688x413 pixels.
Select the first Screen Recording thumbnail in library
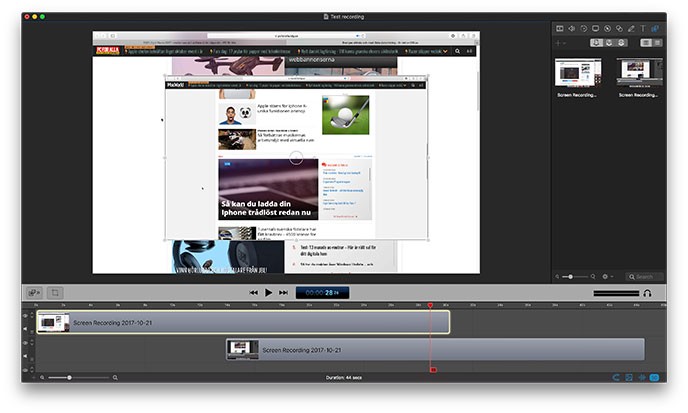click(577, 73)
